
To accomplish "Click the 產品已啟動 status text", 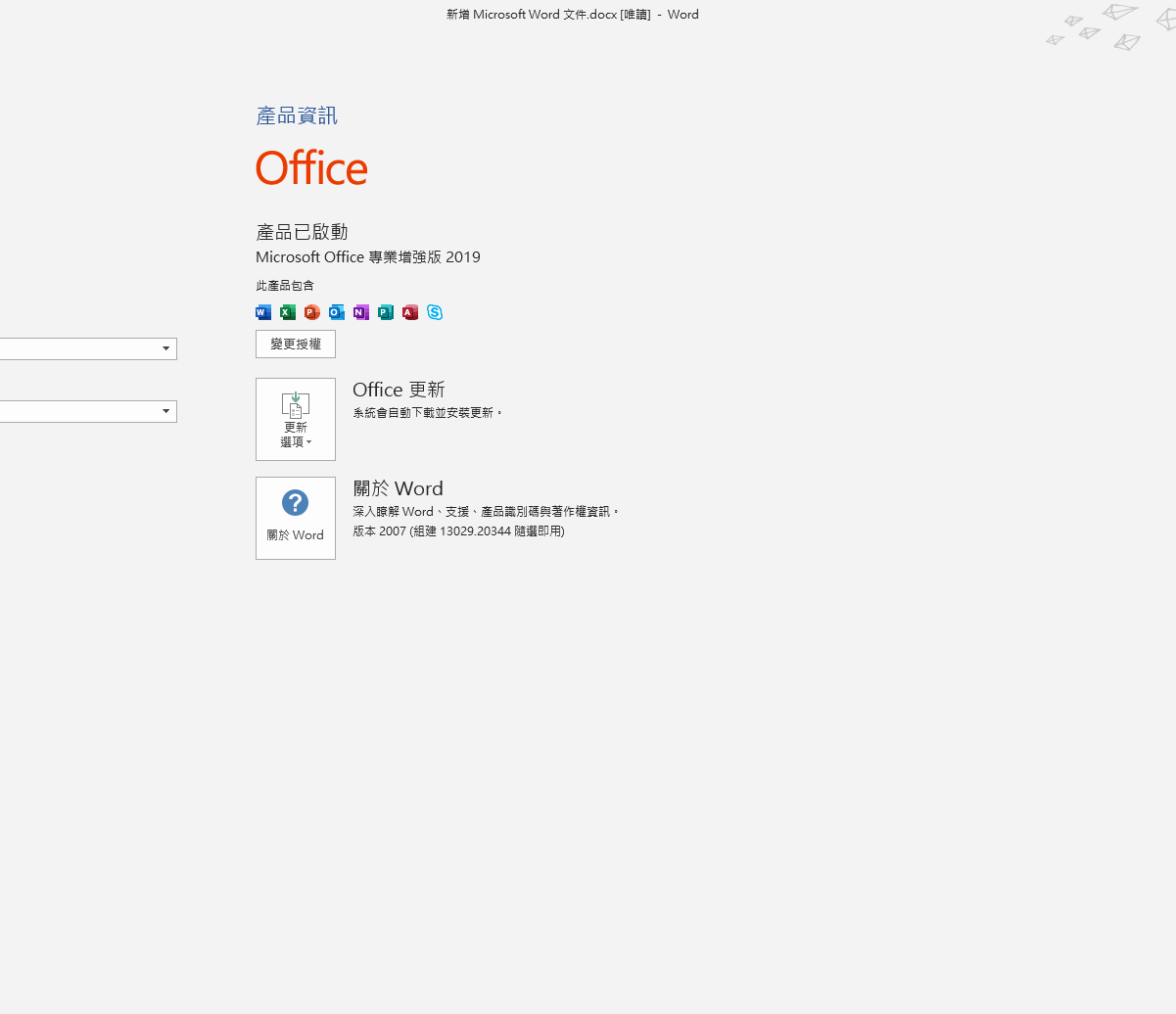I will tap(302, 232).
